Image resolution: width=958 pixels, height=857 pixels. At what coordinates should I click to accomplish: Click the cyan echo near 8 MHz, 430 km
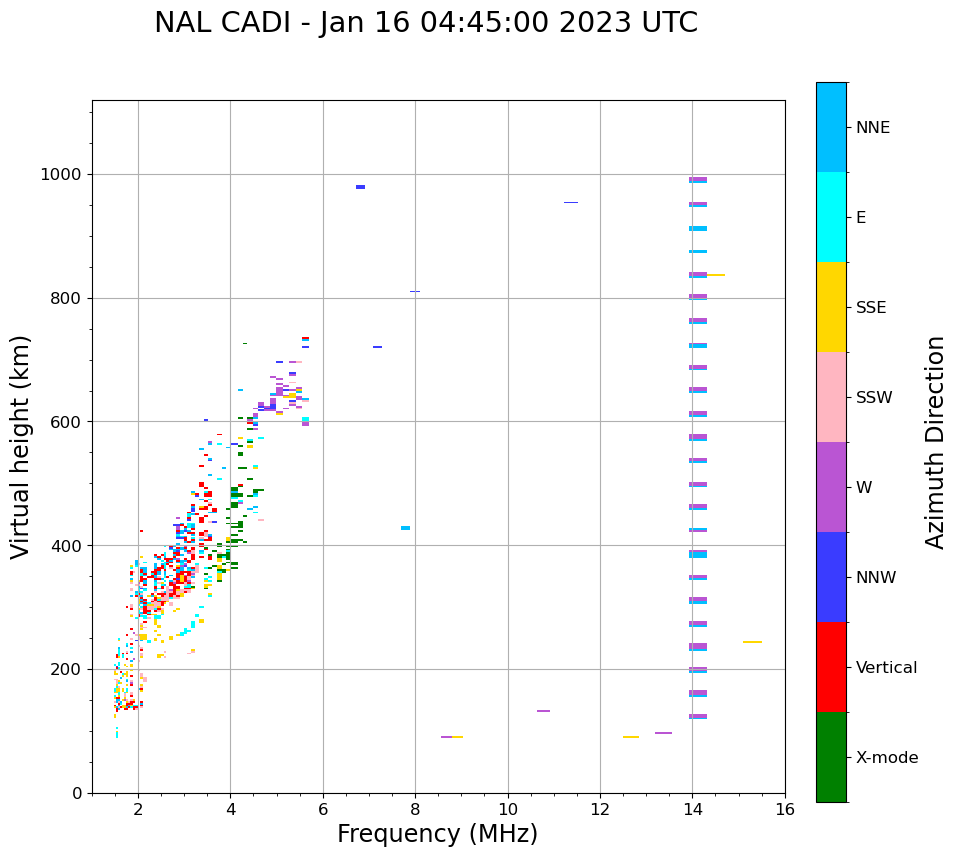click(x=405, y=528)
